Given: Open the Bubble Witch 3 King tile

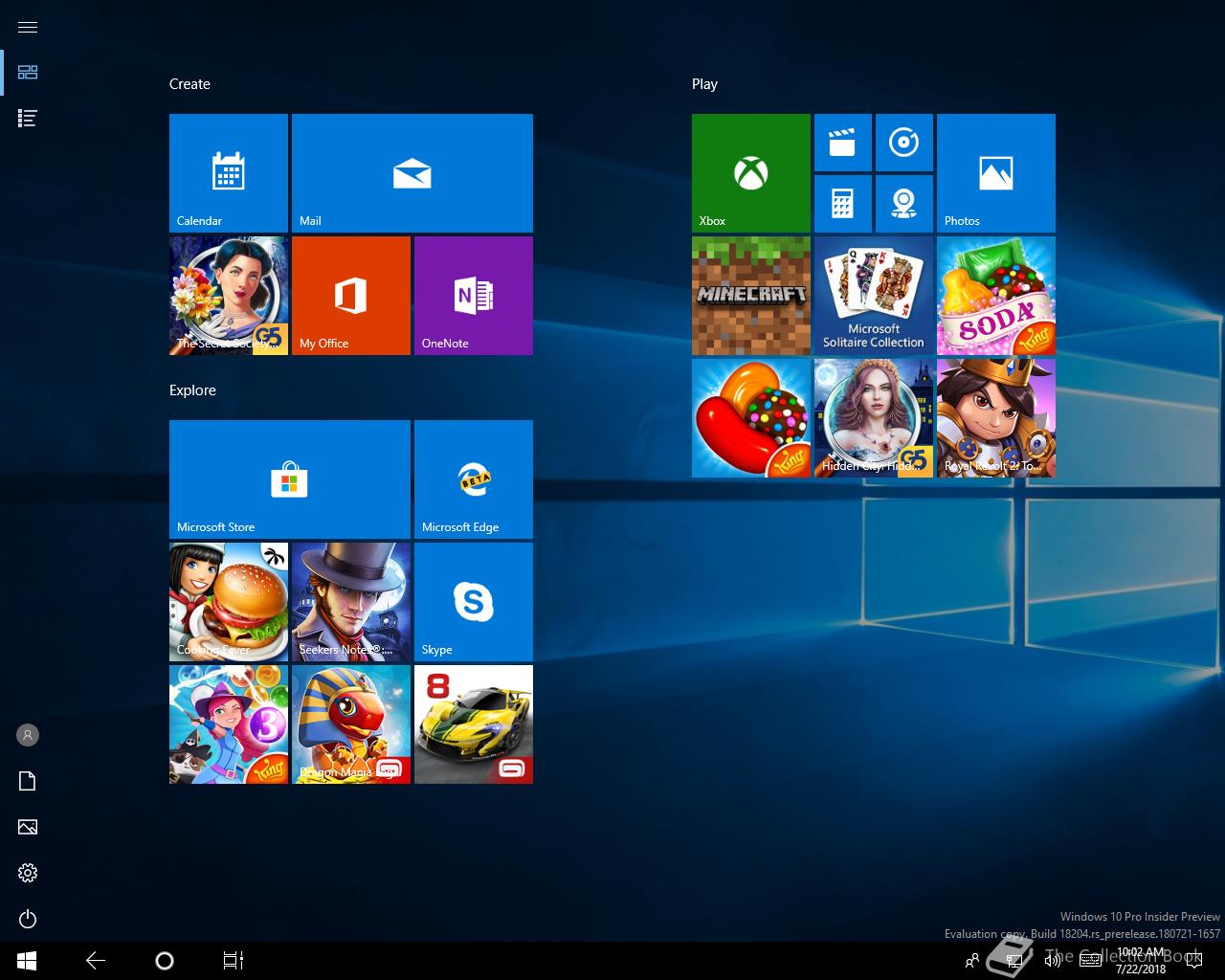Looking at the screenshot, I should [229, 724].
